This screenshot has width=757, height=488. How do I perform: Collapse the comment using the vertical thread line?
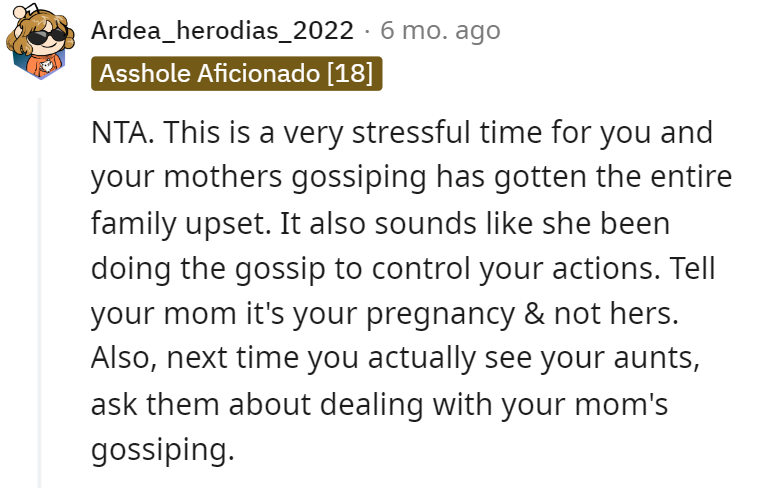pyautogui.click(x=41, y=290)
